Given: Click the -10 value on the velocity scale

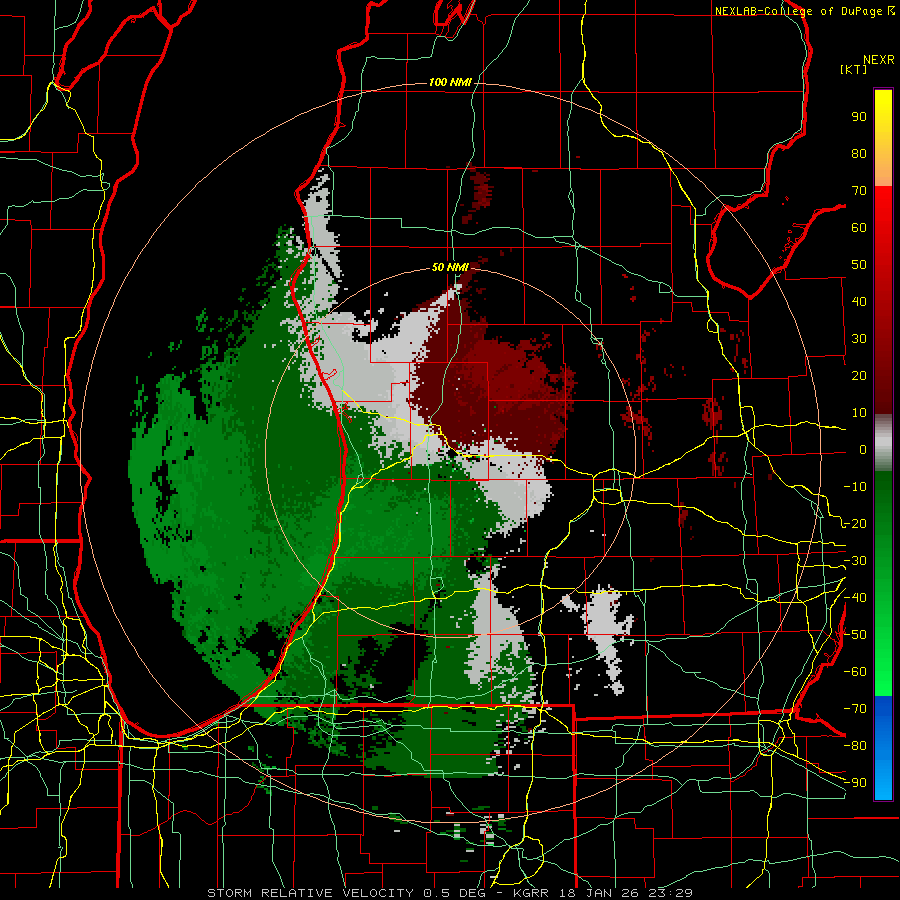Looking at the screenshot, I should click(x=855, y=487).
